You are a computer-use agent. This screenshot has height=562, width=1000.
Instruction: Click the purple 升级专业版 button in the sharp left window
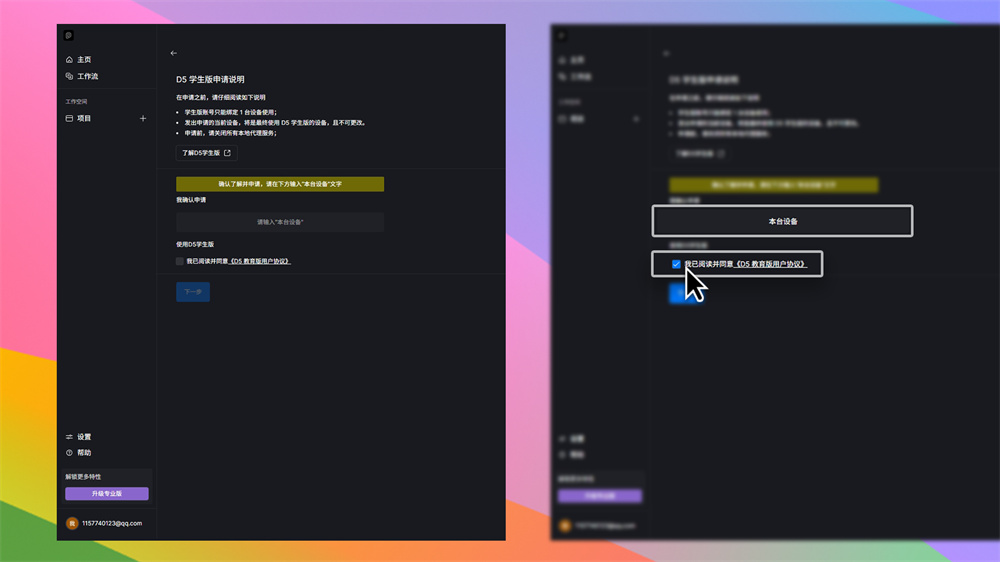pyautogui.click(x=107, y=494)
